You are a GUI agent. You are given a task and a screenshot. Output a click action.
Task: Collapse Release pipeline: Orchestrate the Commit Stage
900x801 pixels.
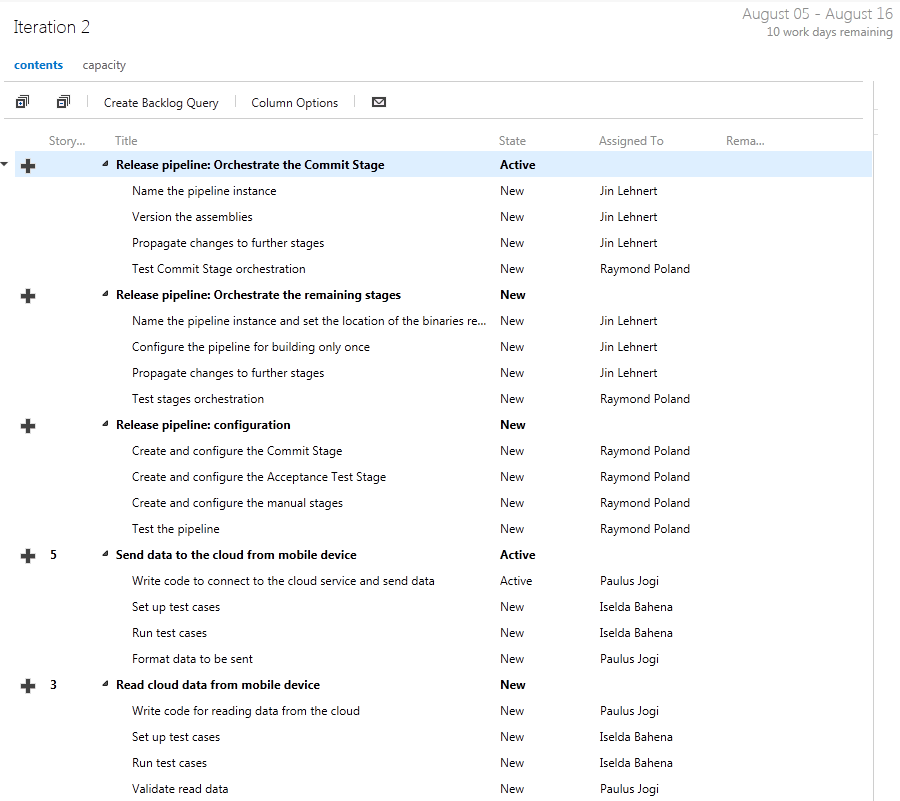106,165
